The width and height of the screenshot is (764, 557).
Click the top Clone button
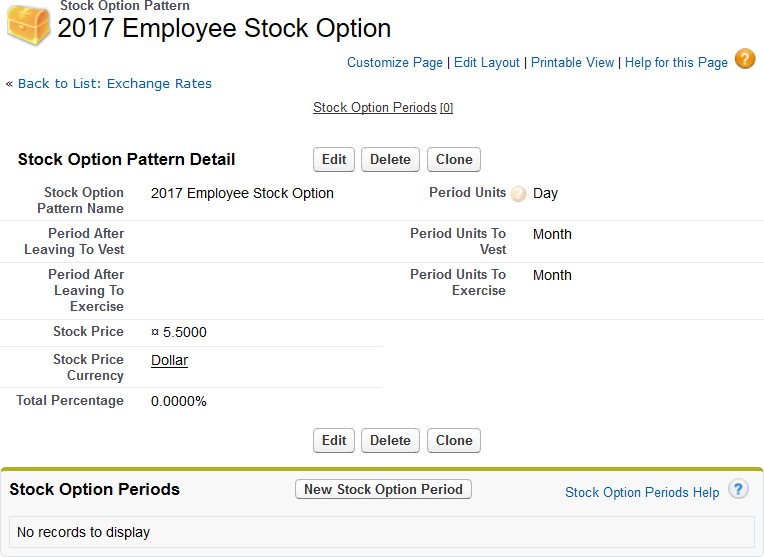click(454, 159)
